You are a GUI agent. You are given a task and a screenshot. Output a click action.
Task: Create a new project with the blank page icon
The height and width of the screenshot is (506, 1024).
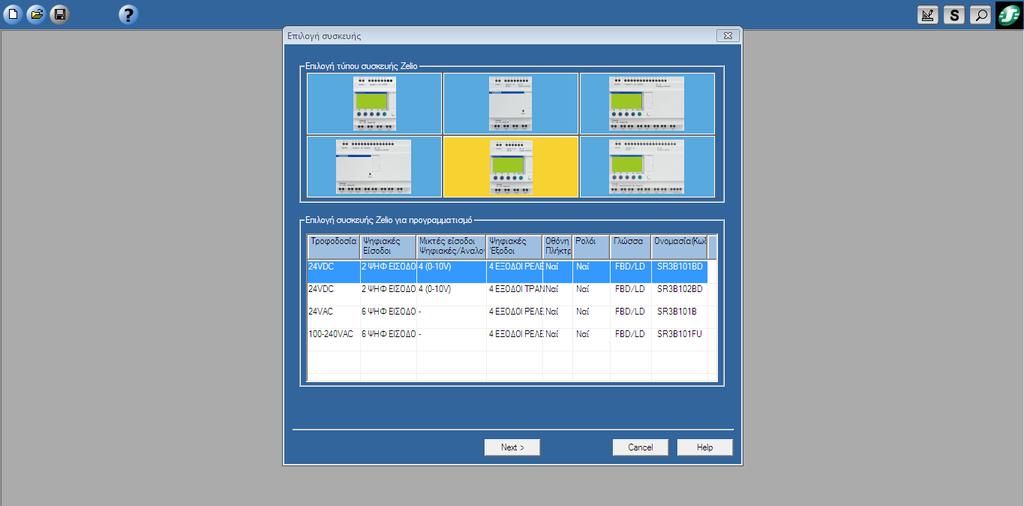[12, 14]
